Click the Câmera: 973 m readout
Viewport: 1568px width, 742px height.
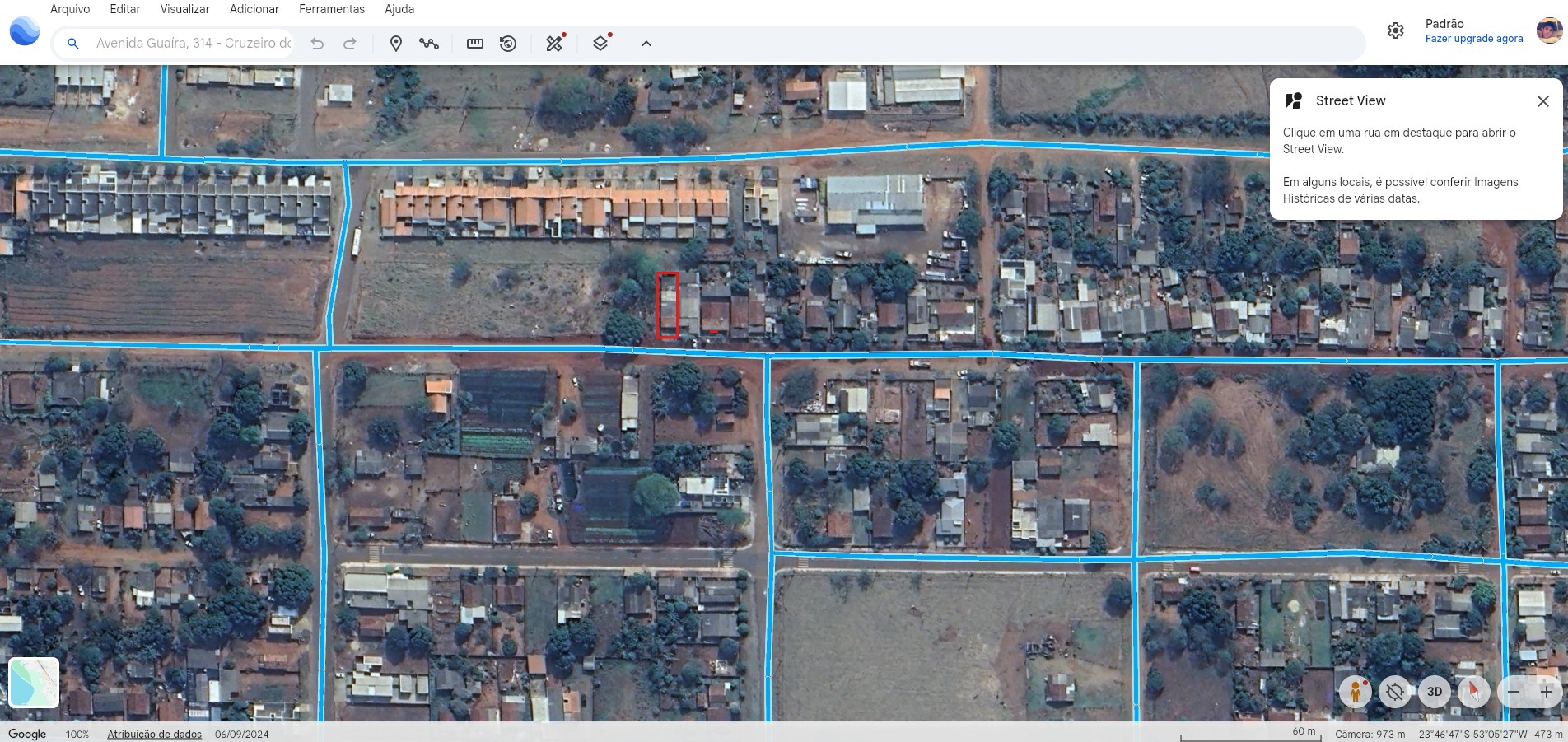pyautogui.click(x=1370, y=734)
